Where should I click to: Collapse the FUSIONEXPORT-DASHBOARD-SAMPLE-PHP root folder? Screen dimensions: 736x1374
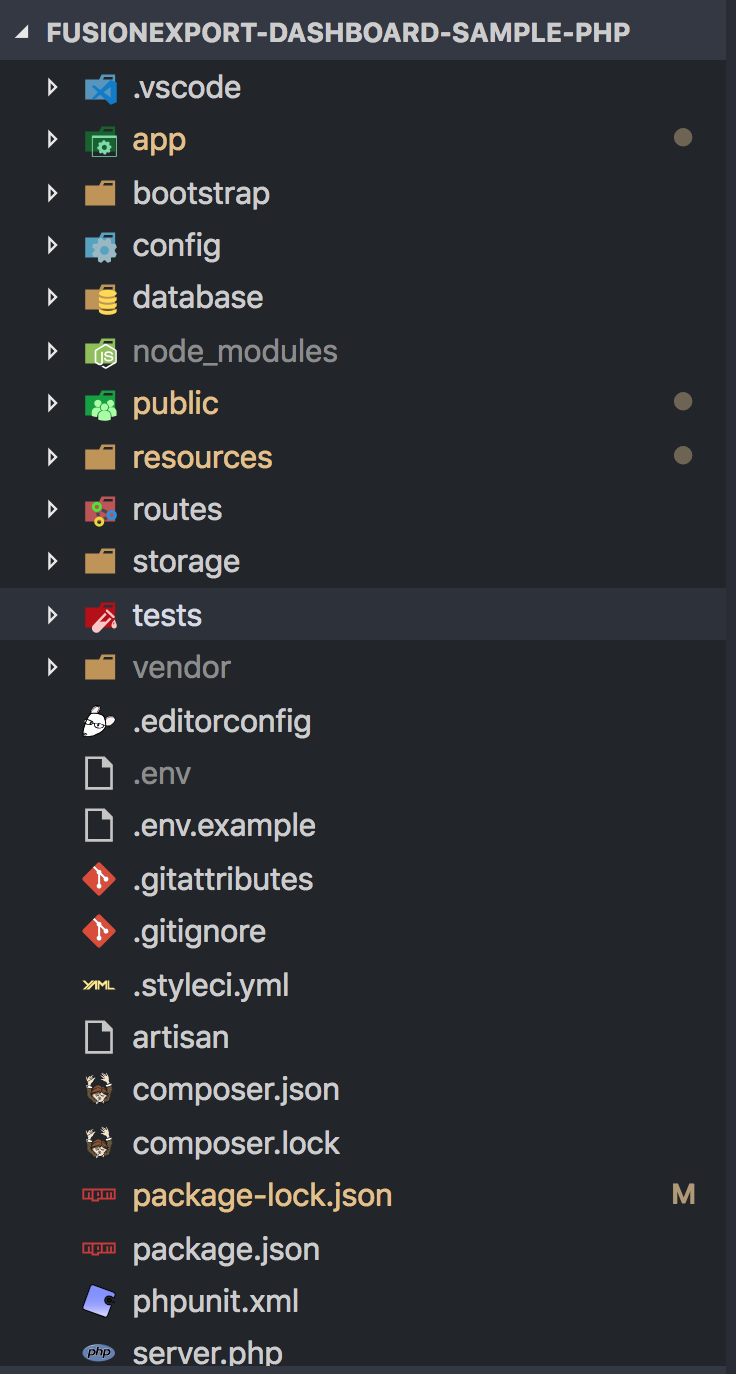(x=22, y=31)
